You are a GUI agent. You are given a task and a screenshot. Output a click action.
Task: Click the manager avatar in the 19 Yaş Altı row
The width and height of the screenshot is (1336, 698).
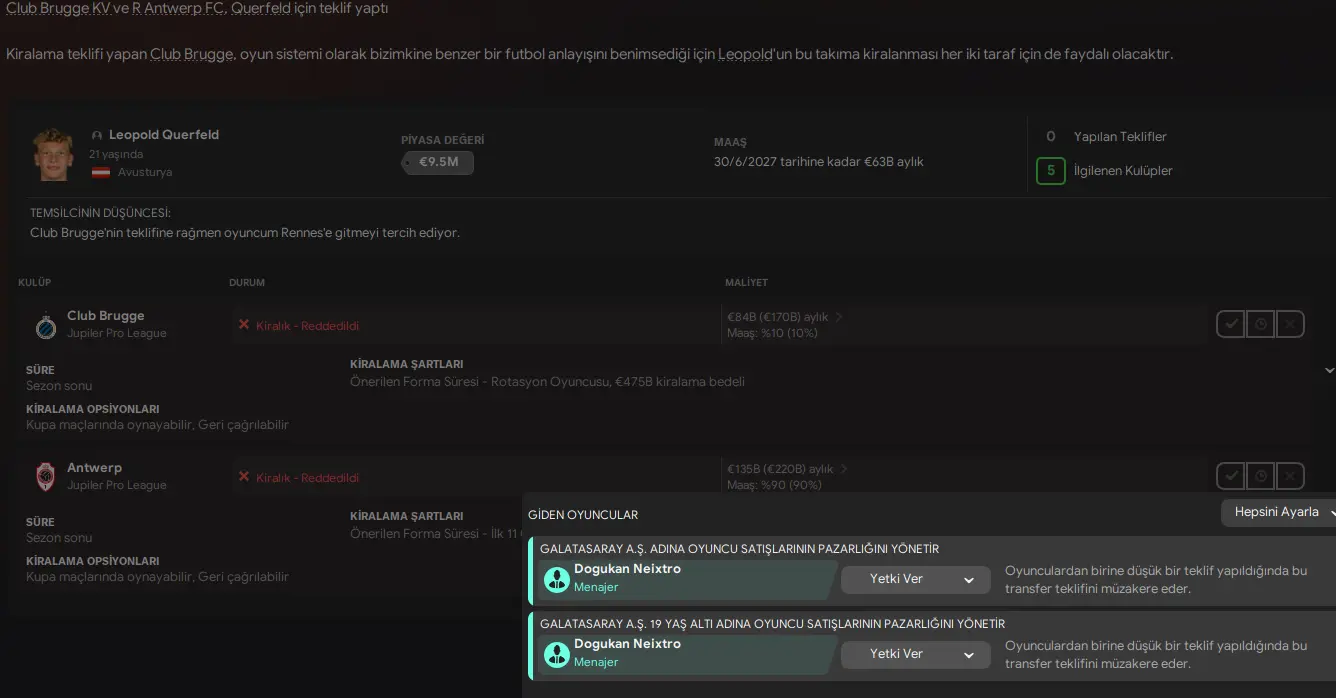[556, 654]
